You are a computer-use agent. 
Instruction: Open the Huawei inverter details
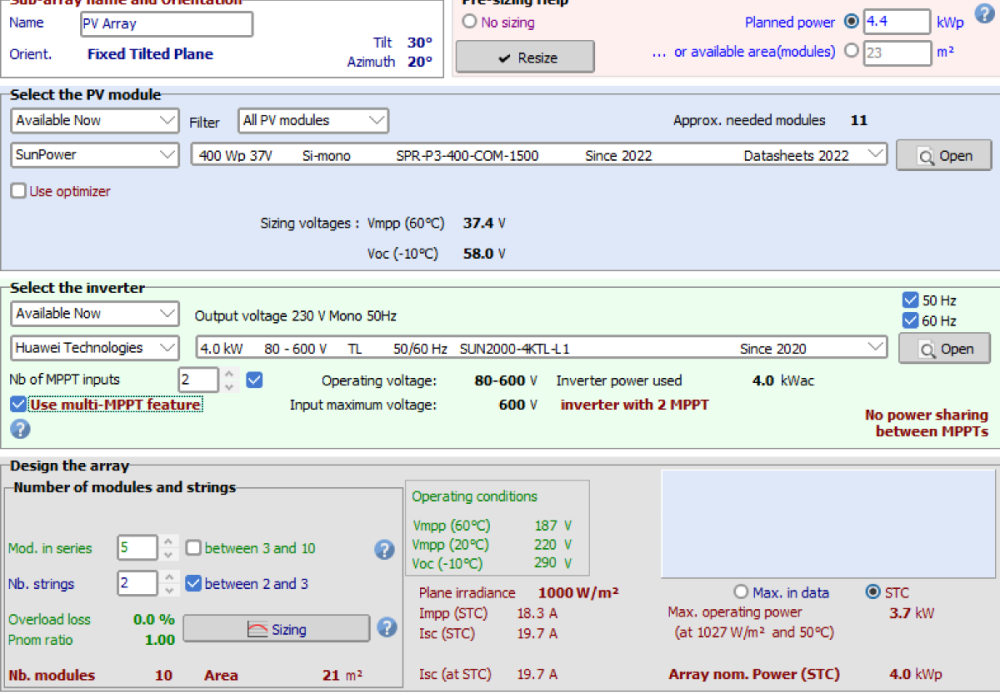(x=943, y=349)
